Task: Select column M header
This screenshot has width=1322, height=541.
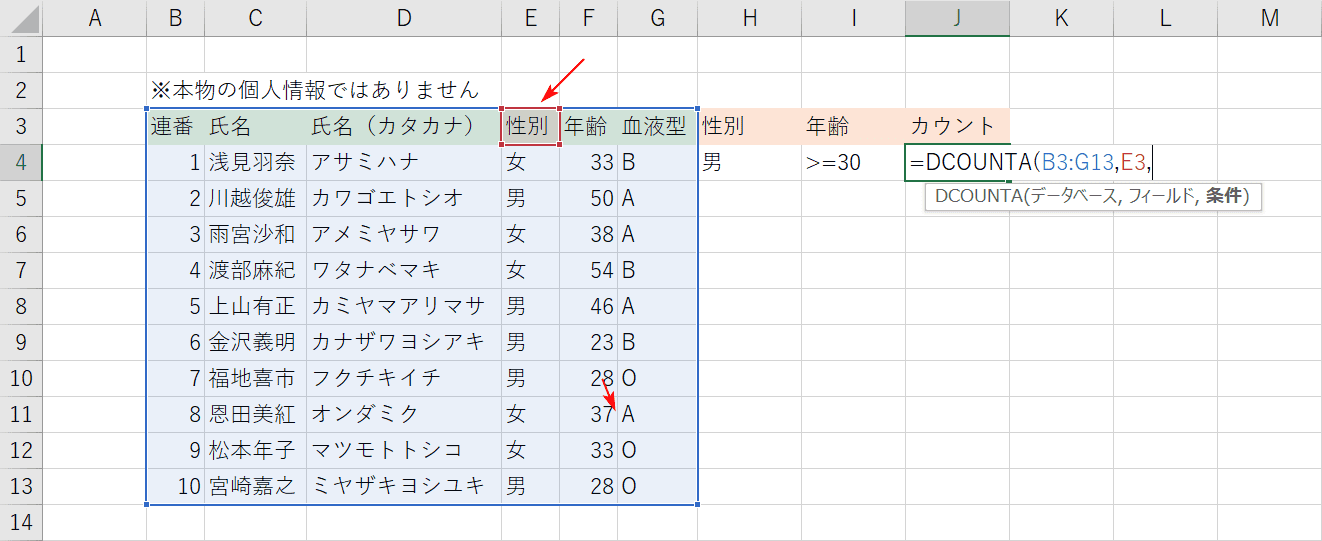Action: (1270, 18)
